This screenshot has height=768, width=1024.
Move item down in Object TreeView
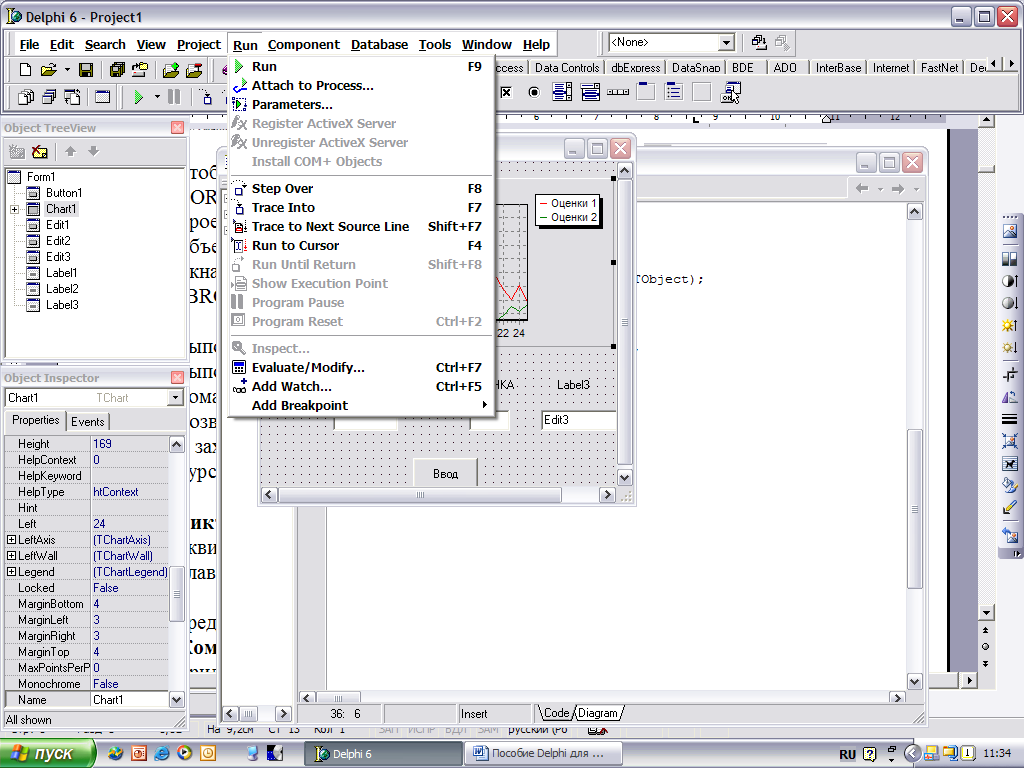coord(93,152)
